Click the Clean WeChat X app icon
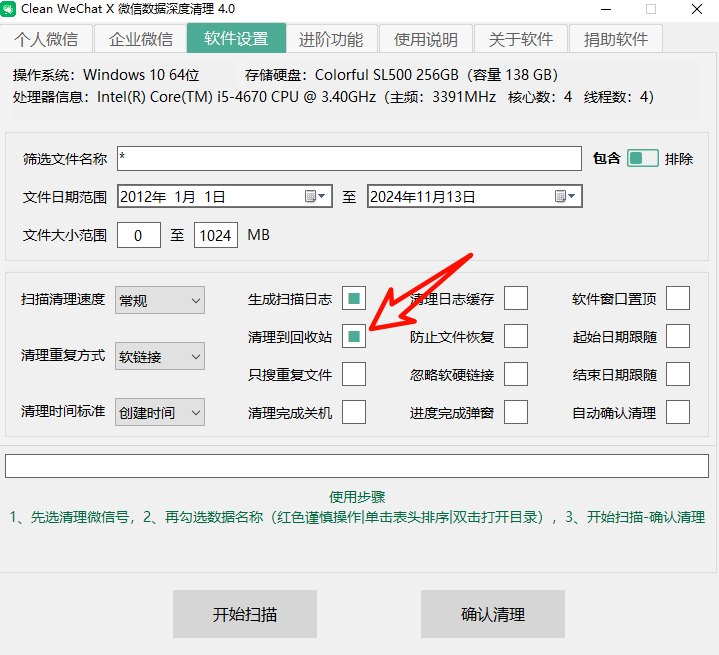 coord(8,9)
